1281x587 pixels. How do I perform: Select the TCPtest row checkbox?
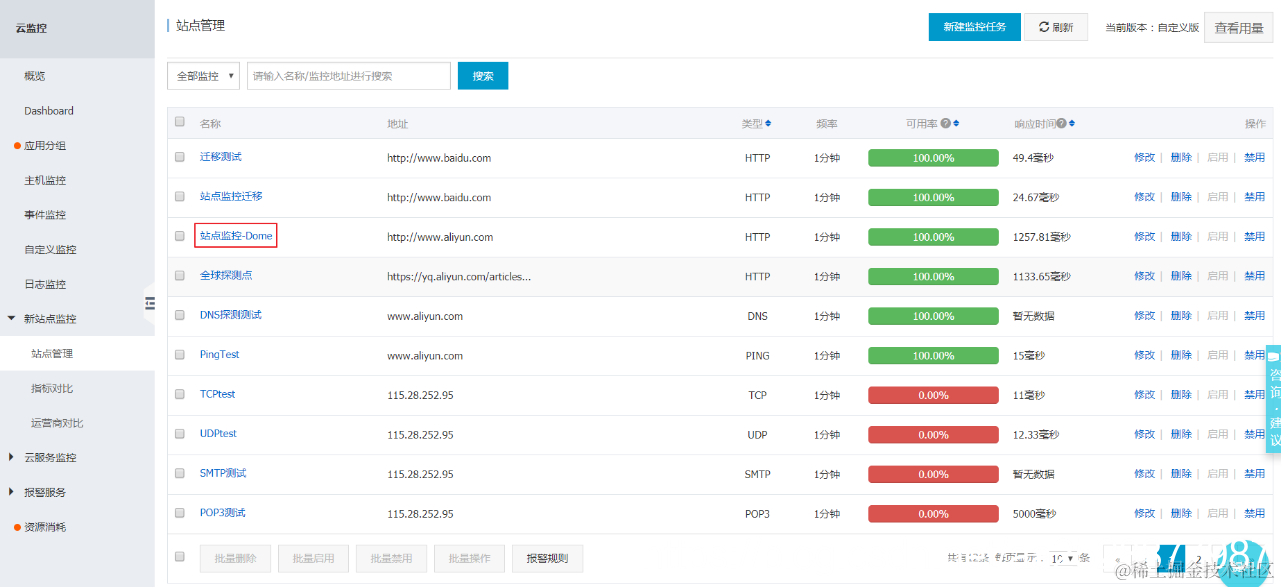[x=180, y=394]
